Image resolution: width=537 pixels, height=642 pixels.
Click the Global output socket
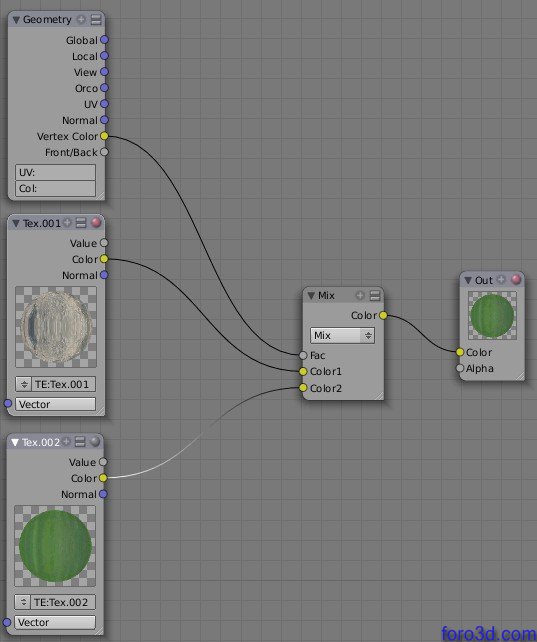pos(104,40)
